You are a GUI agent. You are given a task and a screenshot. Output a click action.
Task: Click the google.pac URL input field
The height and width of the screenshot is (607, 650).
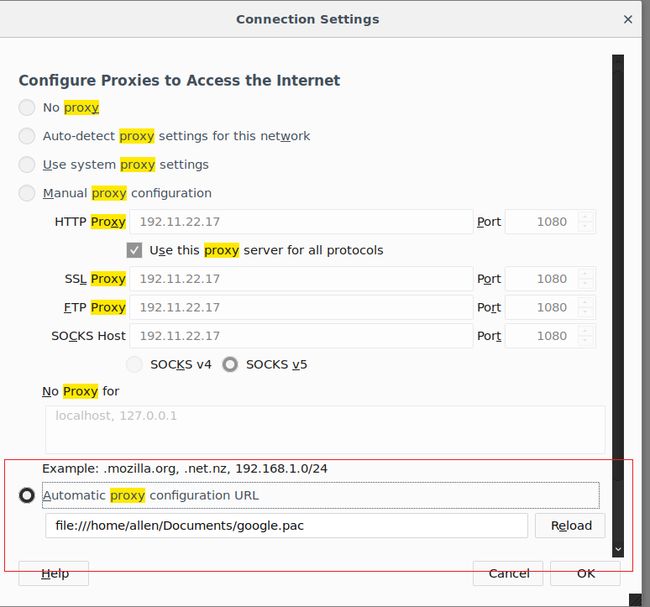click(x=286, y=526)
